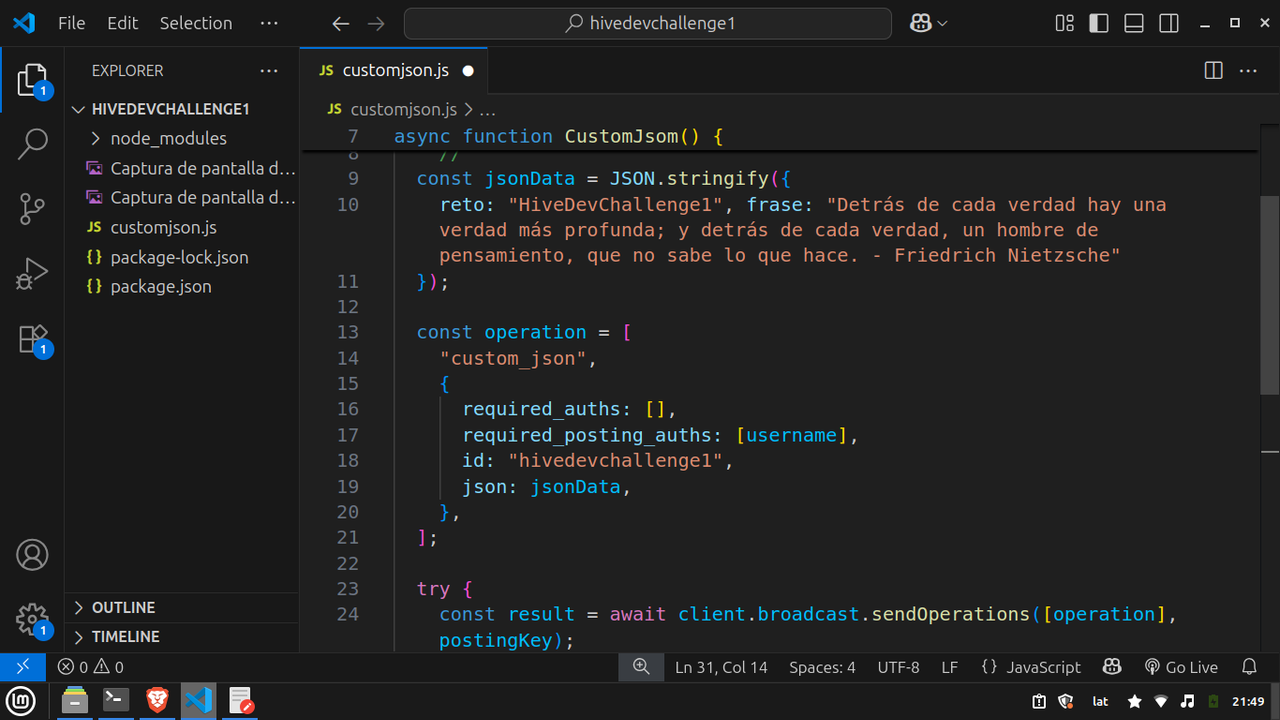Open the Run and Debug view

32,274
